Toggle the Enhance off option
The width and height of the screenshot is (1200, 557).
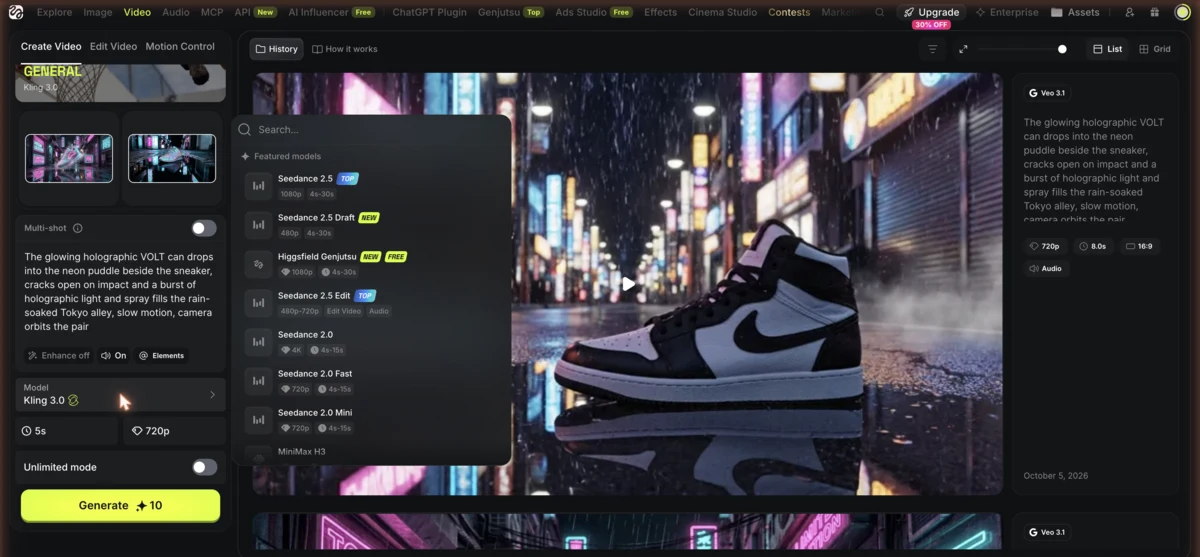click(x=58, y=355)
